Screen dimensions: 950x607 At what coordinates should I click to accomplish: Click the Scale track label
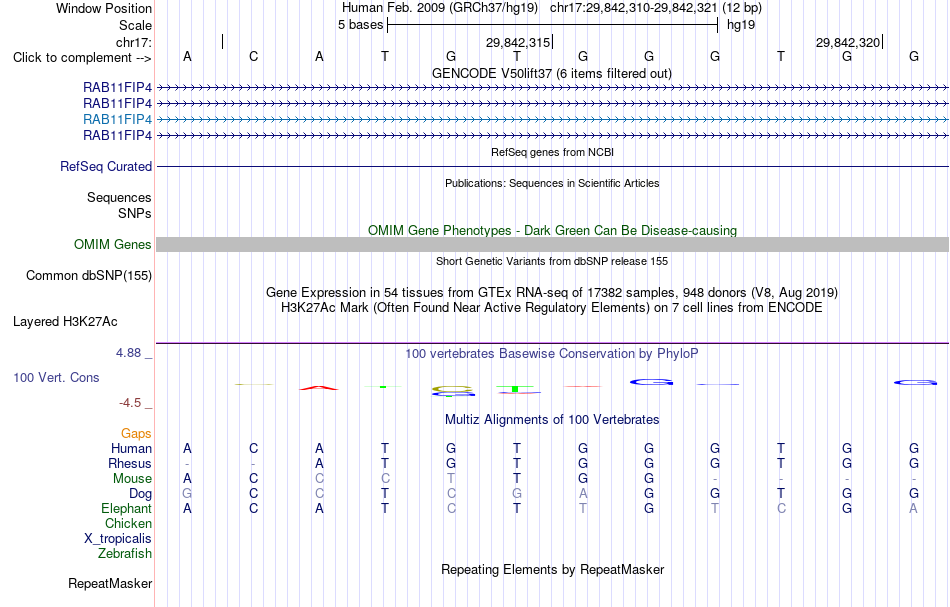pyautogui.click(x=135, y=25)
